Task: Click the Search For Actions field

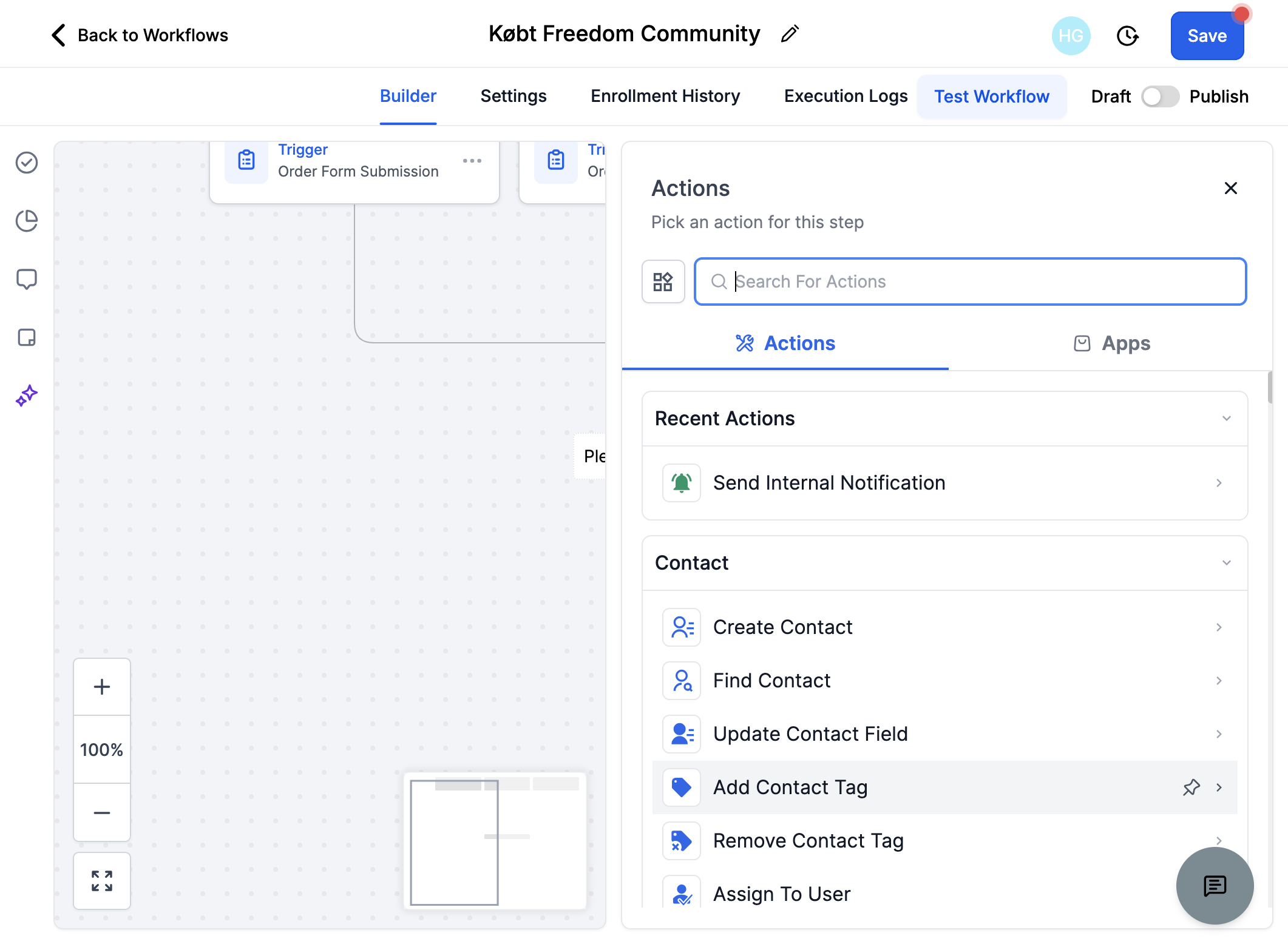Action: coord(971,282)
